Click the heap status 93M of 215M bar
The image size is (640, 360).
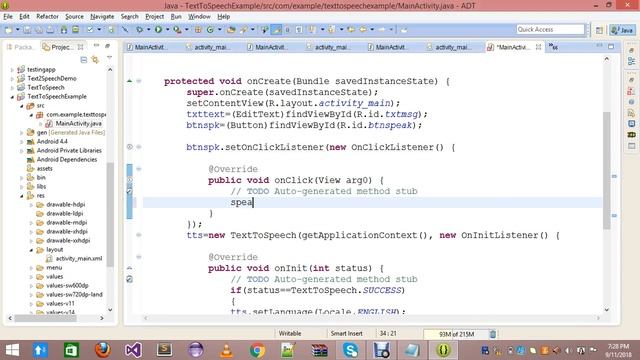click(456, 334)
